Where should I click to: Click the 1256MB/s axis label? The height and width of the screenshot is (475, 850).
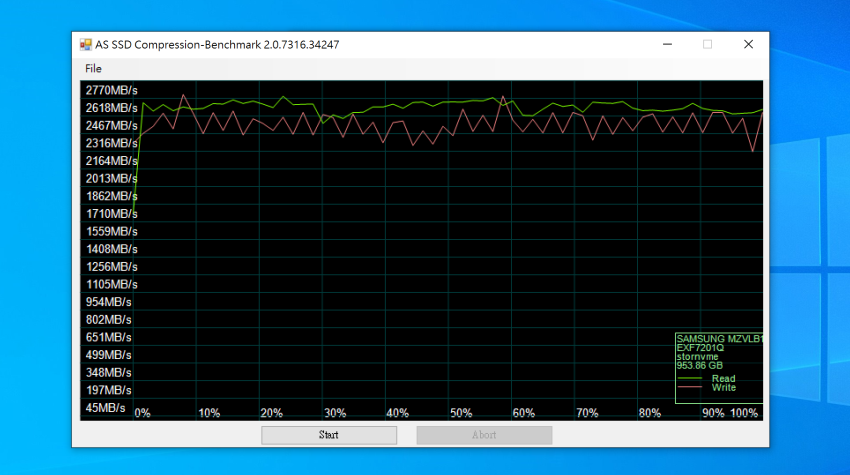112,267
